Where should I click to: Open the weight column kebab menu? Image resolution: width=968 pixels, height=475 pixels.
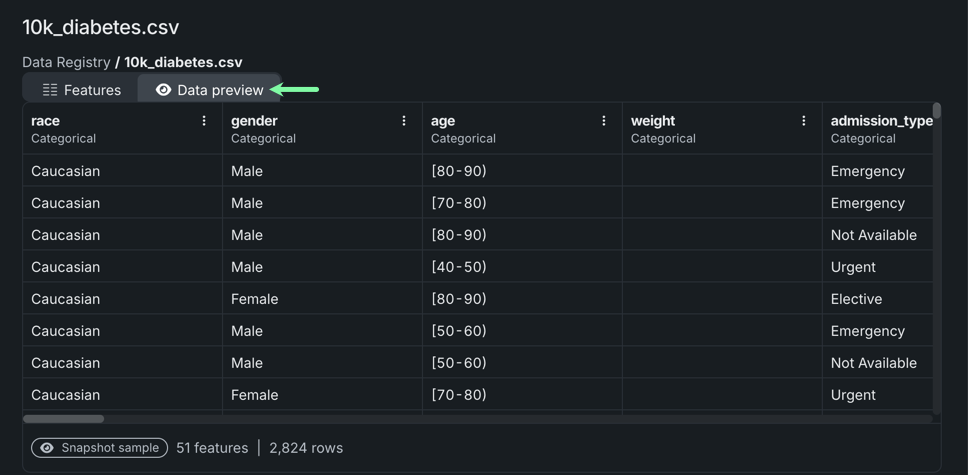click(x=804, y=121)
